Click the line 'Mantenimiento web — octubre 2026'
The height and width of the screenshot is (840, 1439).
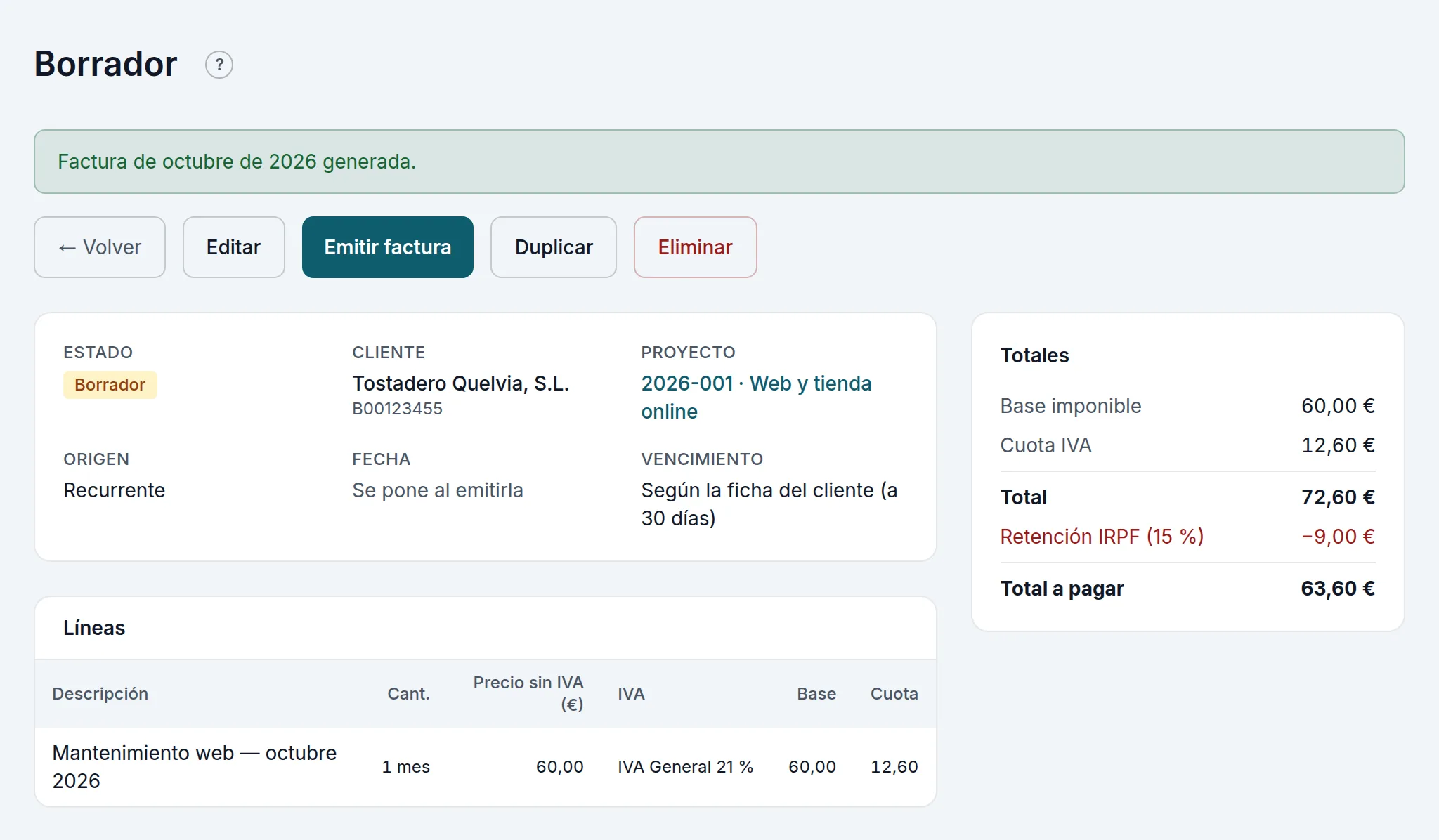coord(195,767)
